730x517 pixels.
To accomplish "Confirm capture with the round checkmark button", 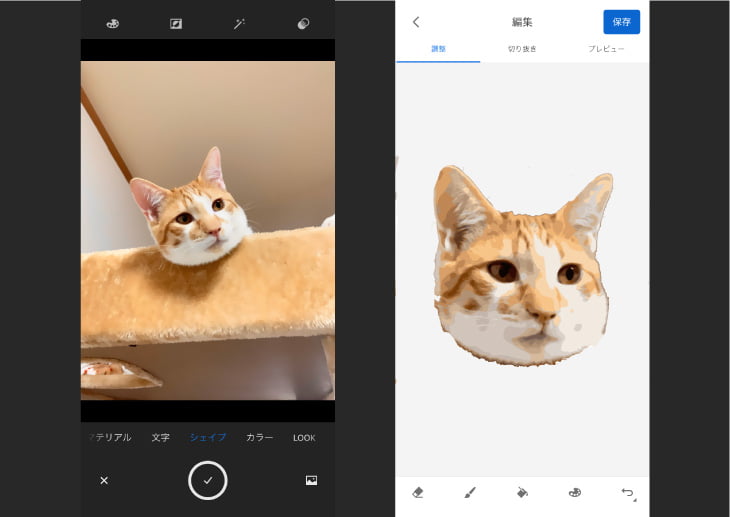I will click(208, 481).
